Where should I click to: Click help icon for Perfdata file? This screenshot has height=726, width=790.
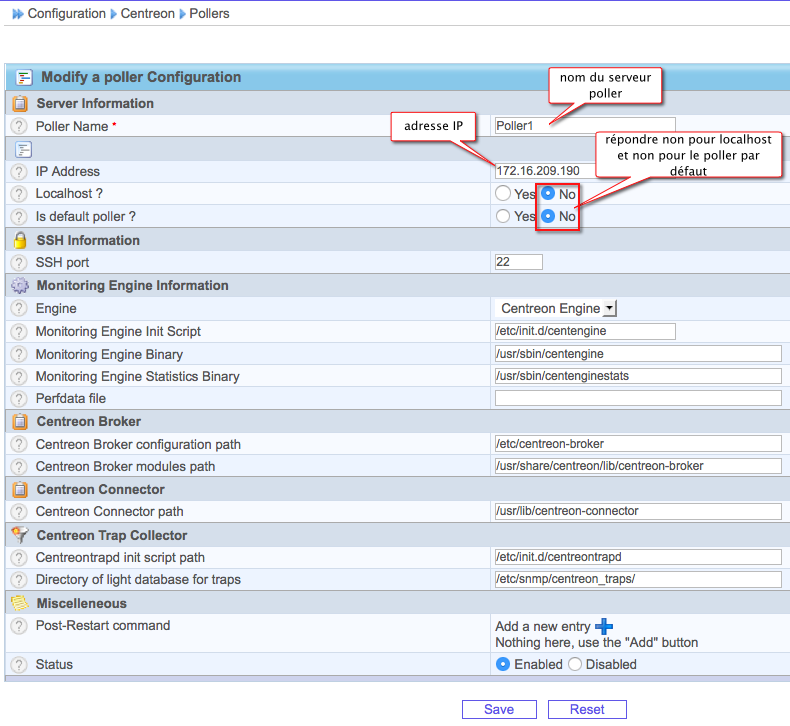(x=19, y=399)
